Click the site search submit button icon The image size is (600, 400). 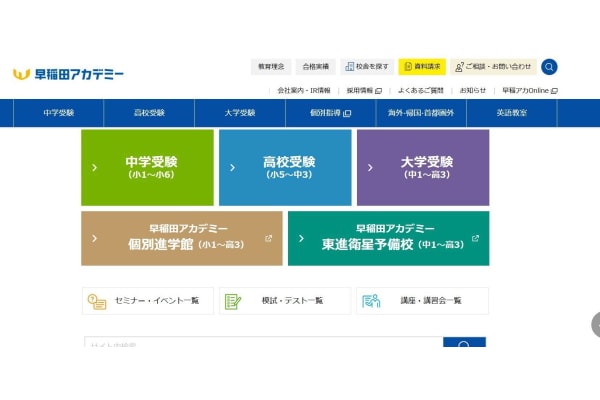coord(464,342)
